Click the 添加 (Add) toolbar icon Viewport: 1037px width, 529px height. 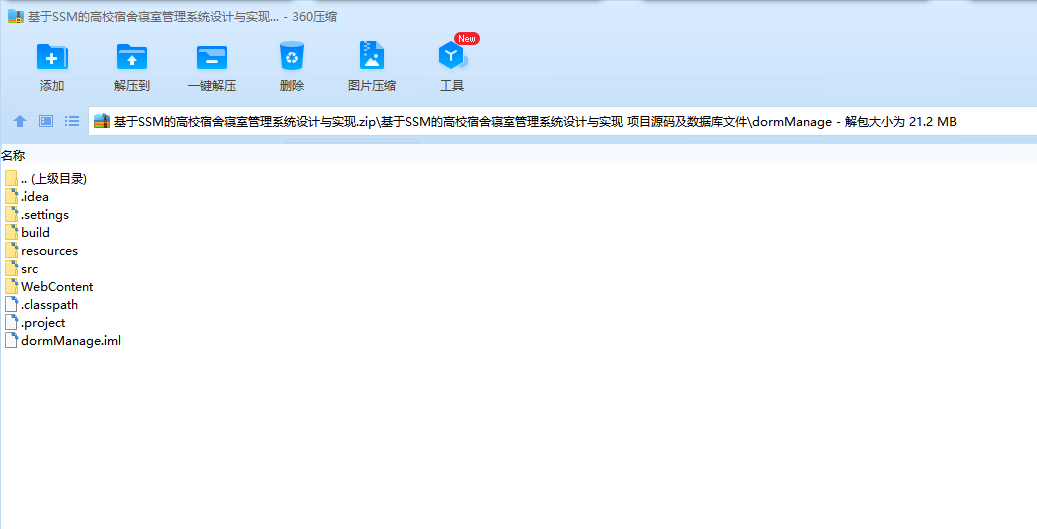52,57
